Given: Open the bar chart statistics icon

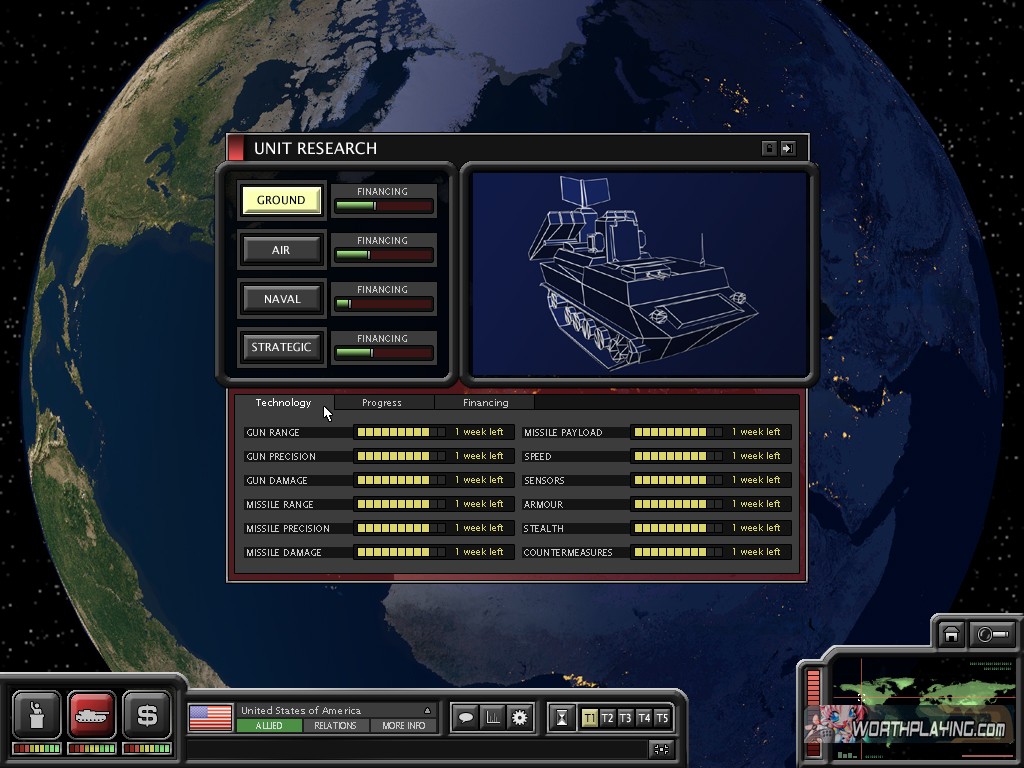Looking at the screenshot, I should [x=492, y=717].
